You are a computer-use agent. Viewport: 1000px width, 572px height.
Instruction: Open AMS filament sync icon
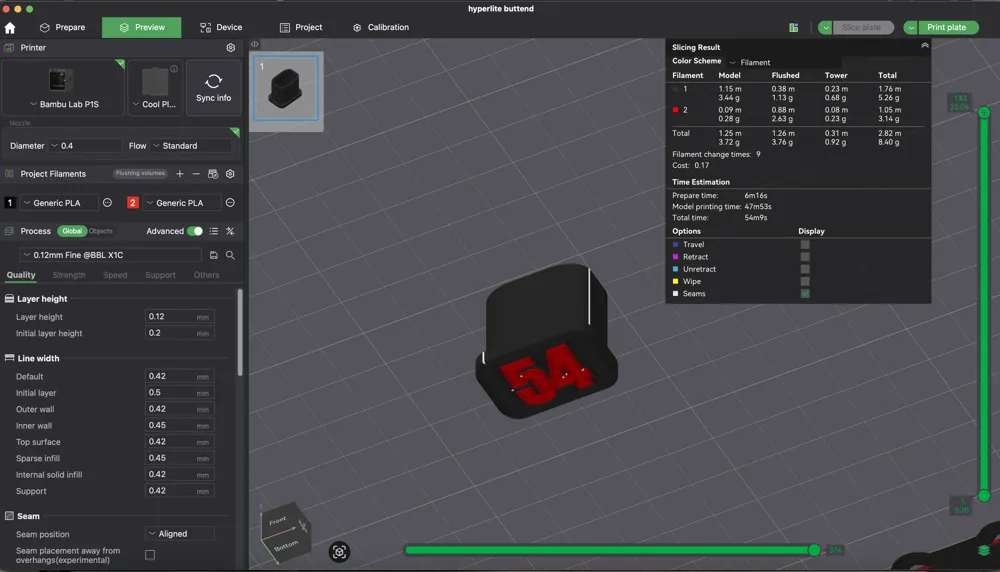coord(213,173)
